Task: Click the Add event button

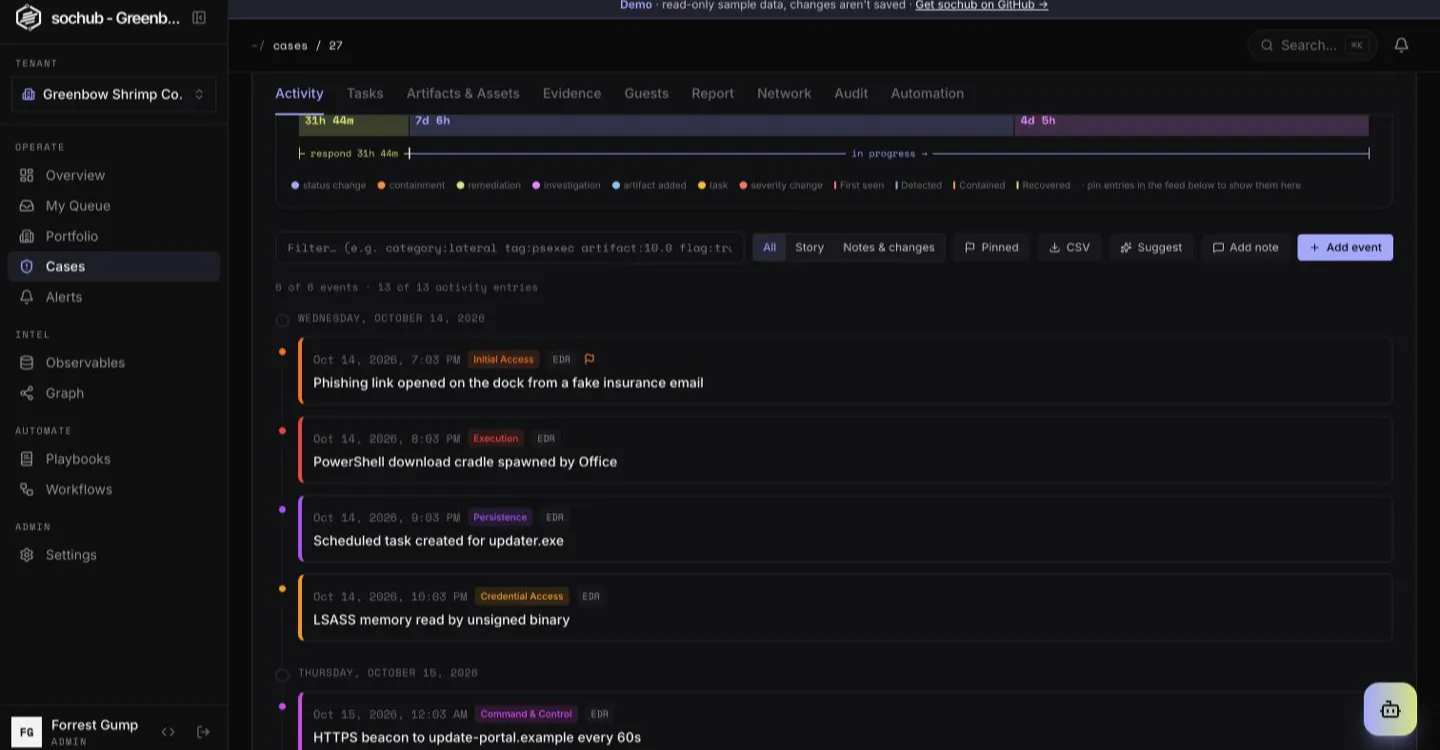Action: (x=1345, y=247)
